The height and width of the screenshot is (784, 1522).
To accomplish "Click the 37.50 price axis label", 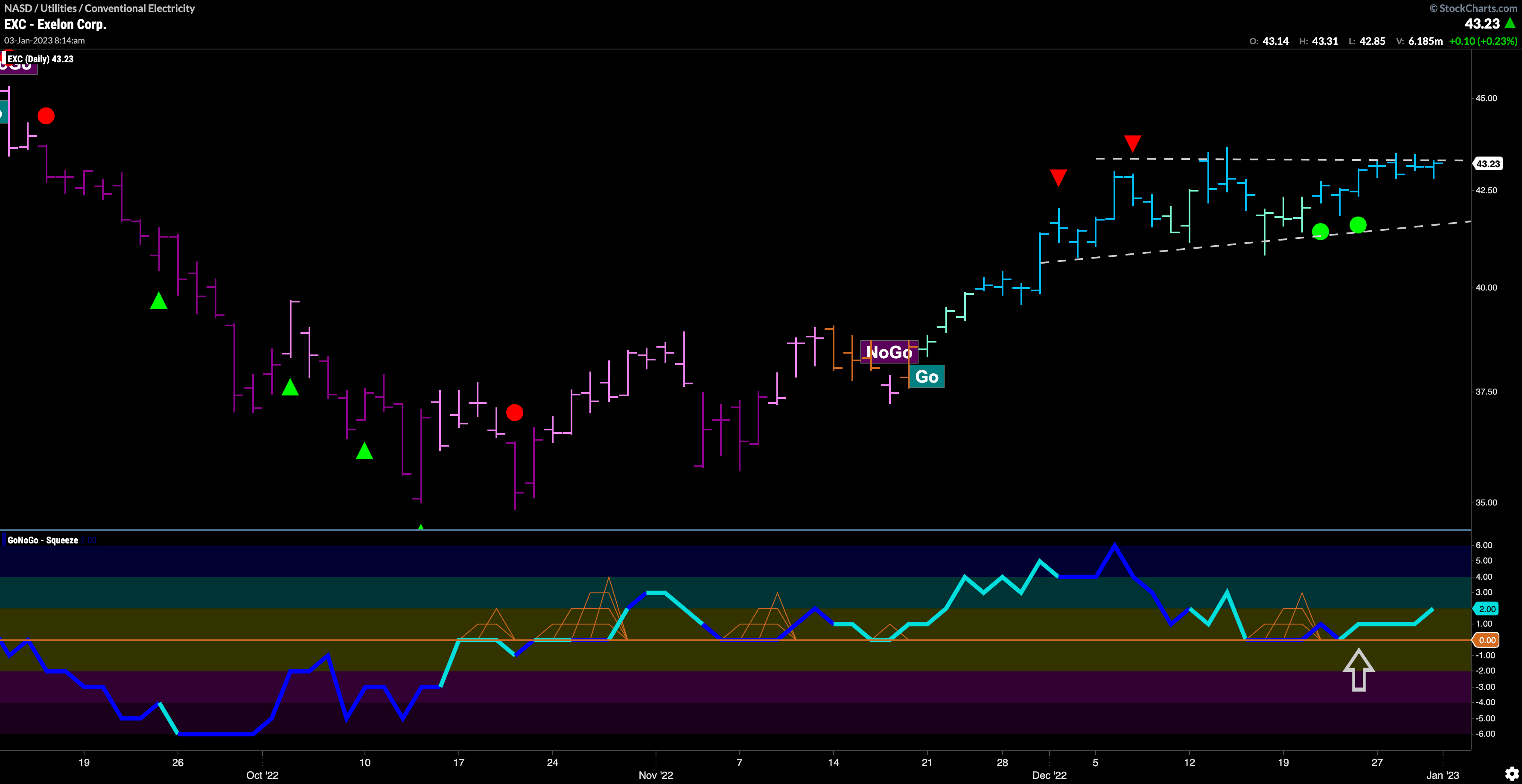I will 1486,392.
